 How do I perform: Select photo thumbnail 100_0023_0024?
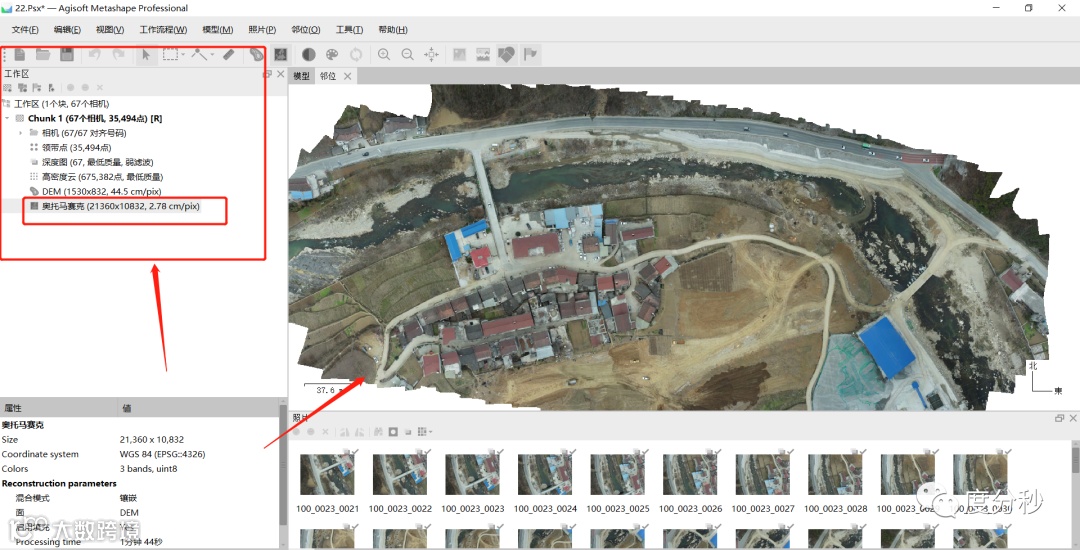545,474
